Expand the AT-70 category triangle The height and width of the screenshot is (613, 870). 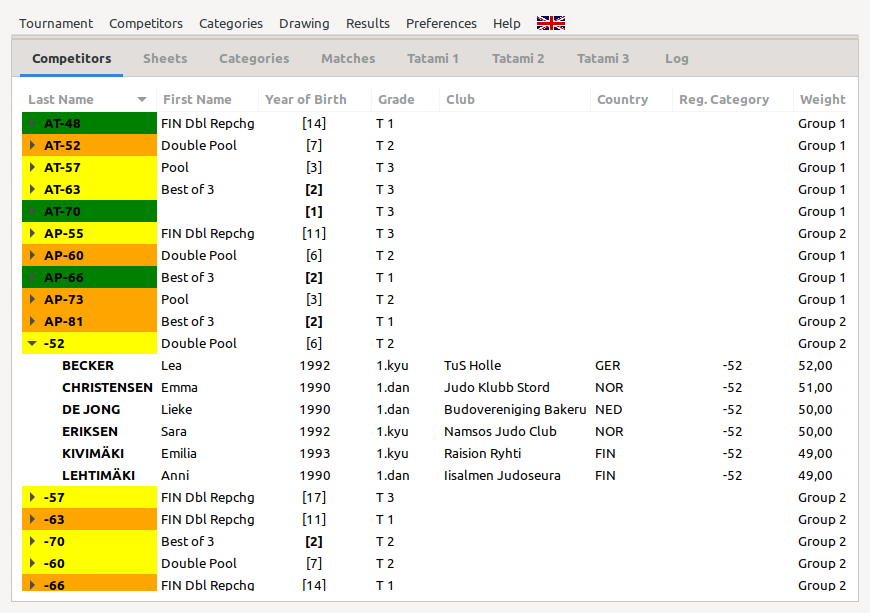tap(33, 212)
